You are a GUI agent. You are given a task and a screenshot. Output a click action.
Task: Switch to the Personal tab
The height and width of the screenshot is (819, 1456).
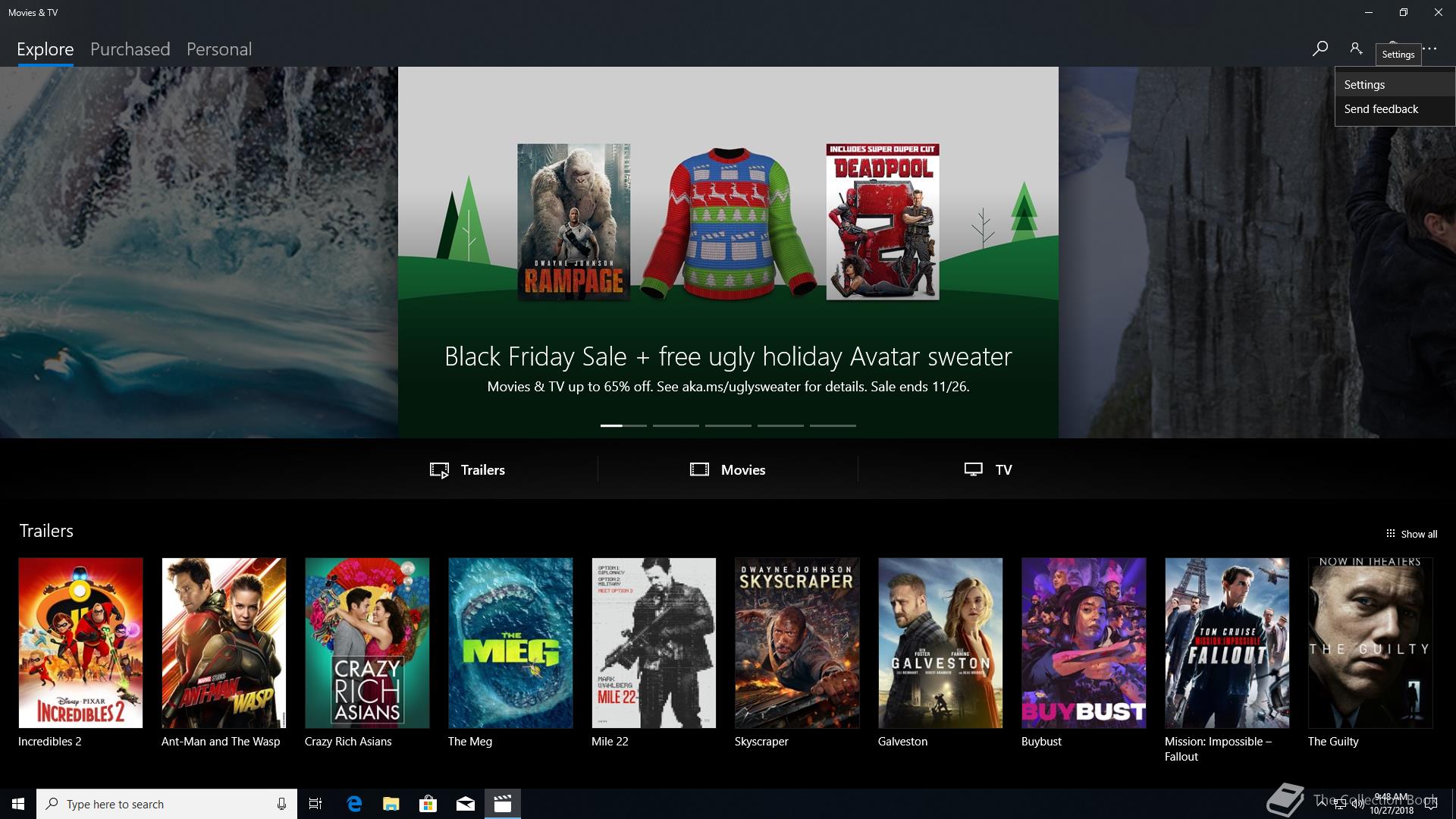[219, 49]
